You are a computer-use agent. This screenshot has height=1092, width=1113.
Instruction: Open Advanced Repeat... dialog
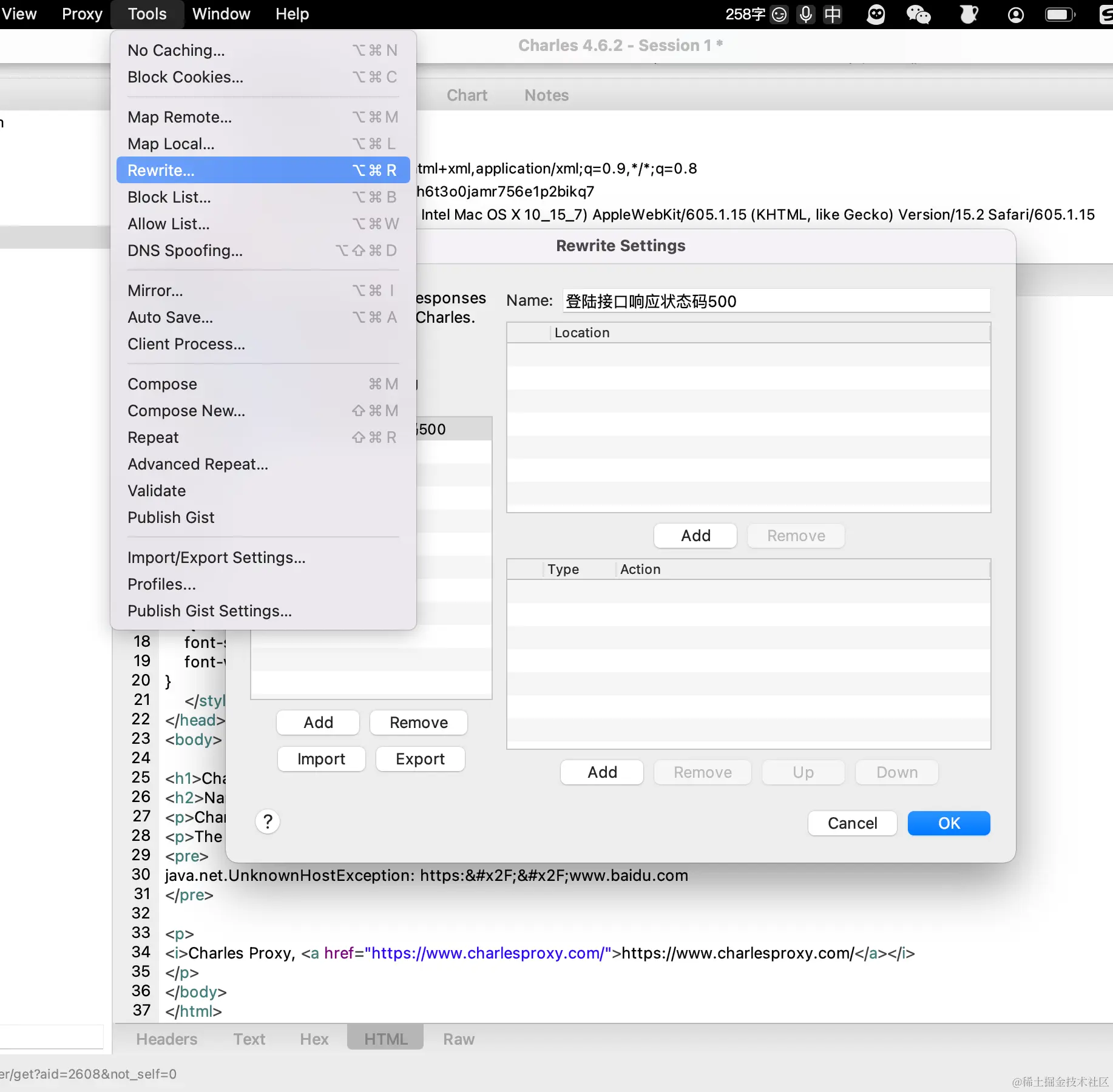point(263,464)
